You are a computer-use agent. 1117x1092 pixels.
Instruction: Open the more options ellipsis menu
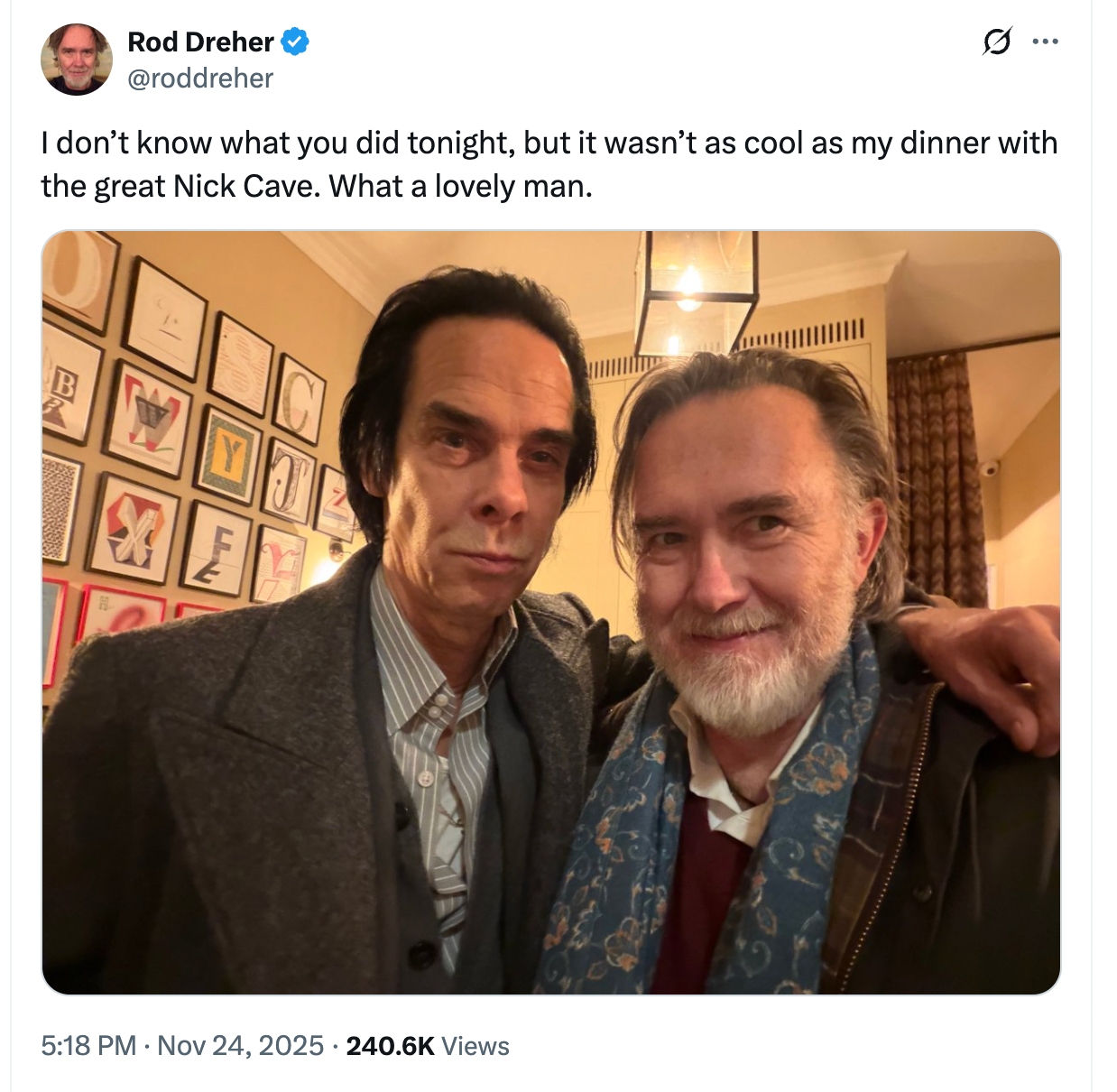coord(1045,42)
